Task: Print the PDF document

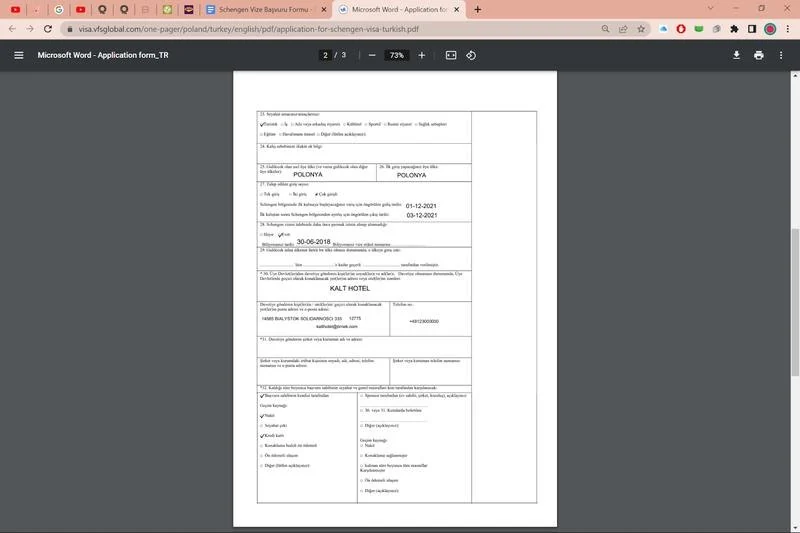Action: coord(759,55)
